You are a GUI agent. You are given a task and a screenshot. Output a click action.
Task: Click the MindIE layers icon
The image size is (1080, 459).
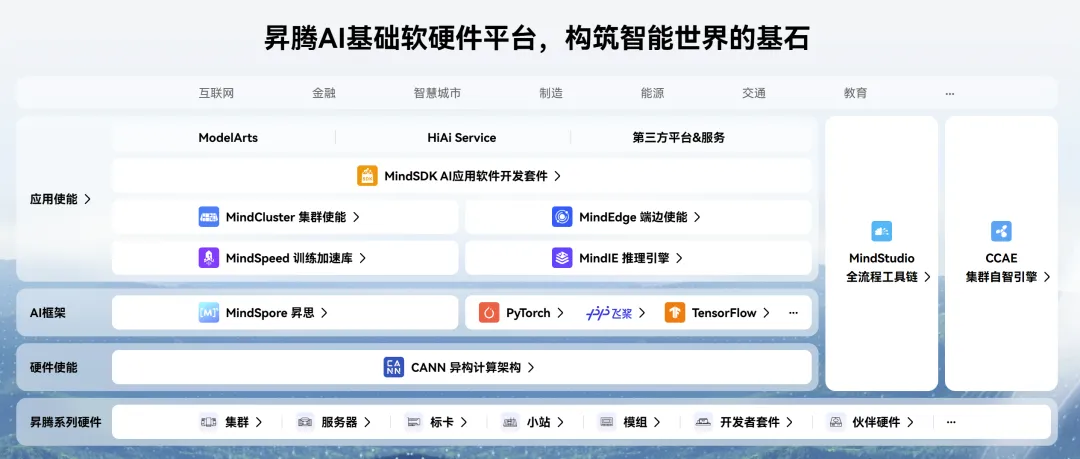pos(562,258)
